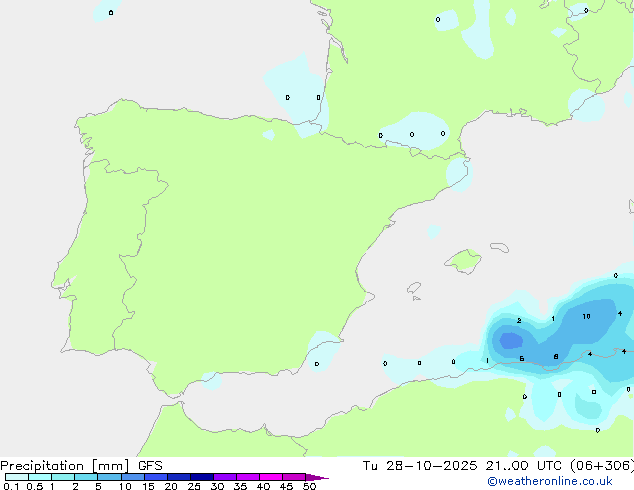Click the darkest blue precipitation core on map

click(x=511, y=340)
